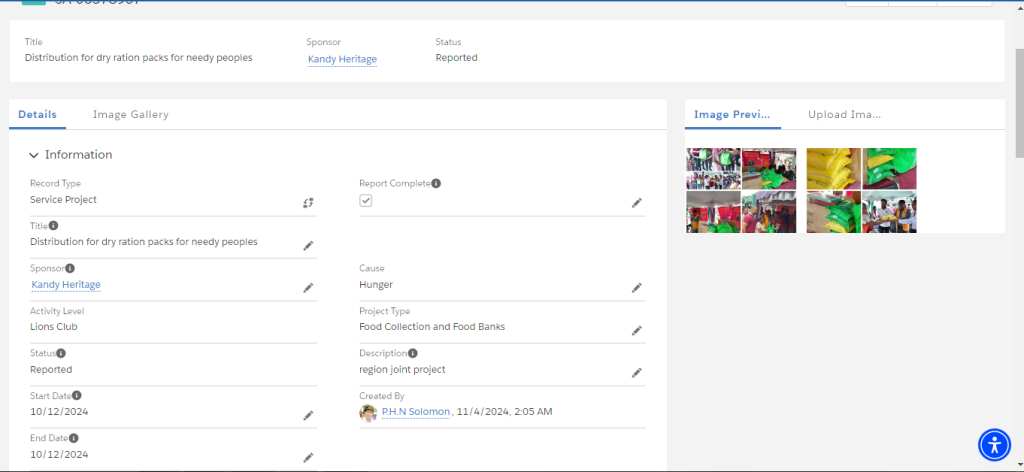Click the change Record Type icon
Screen dimensions: 1024x472
(x=308, y=202)
